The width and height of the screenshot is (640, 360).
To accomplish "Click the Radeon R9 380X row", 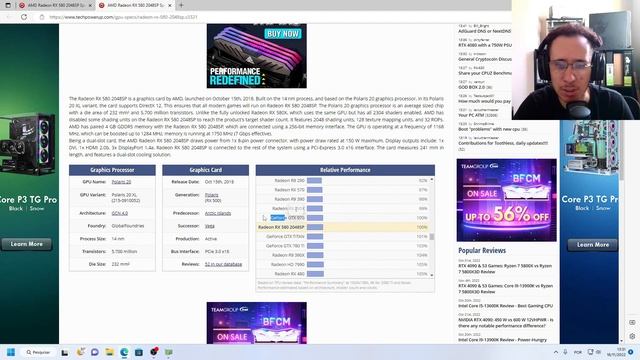I will tap(342, 255).
